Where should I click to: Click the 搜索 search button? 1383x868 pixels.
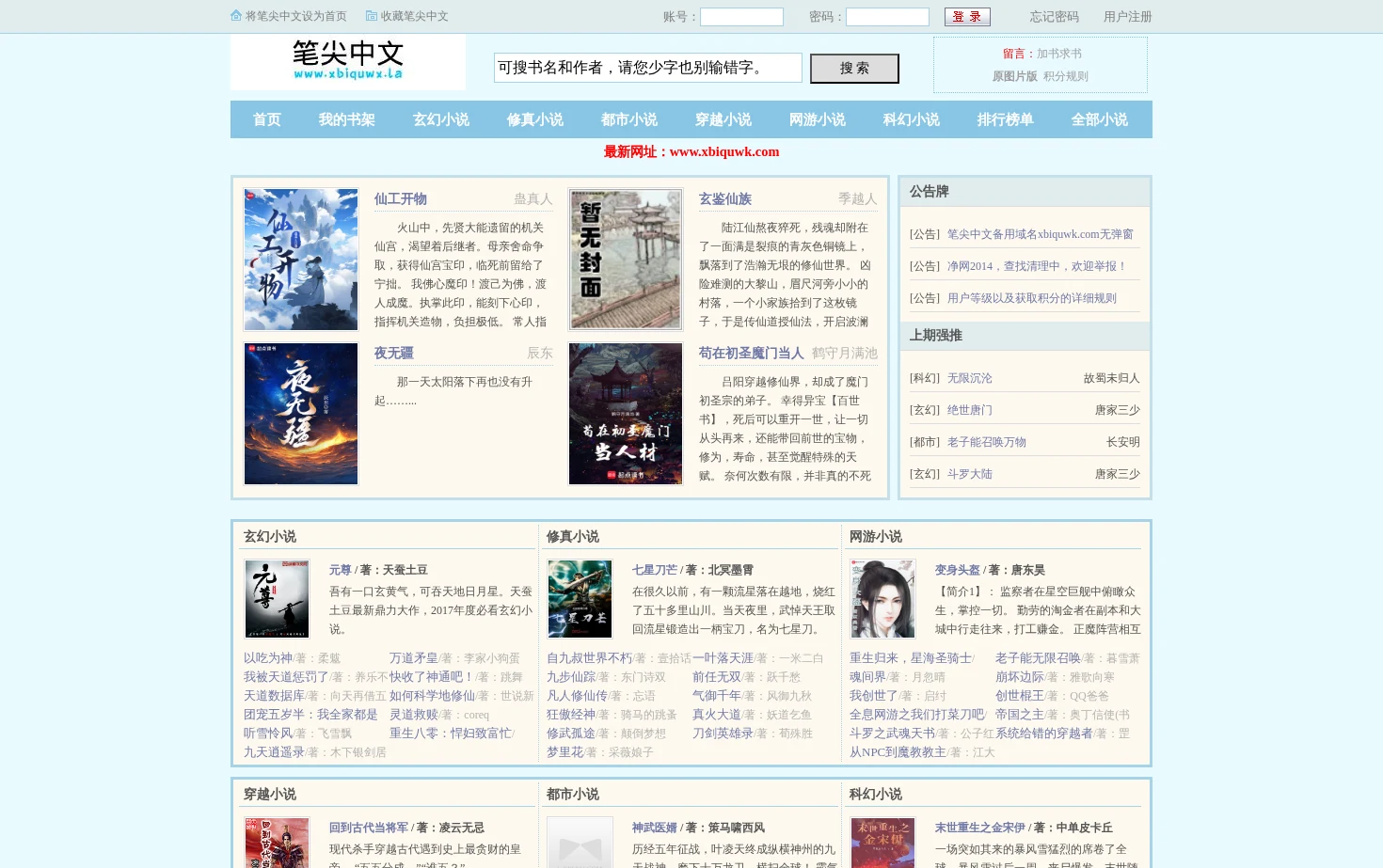pos(854,69)
